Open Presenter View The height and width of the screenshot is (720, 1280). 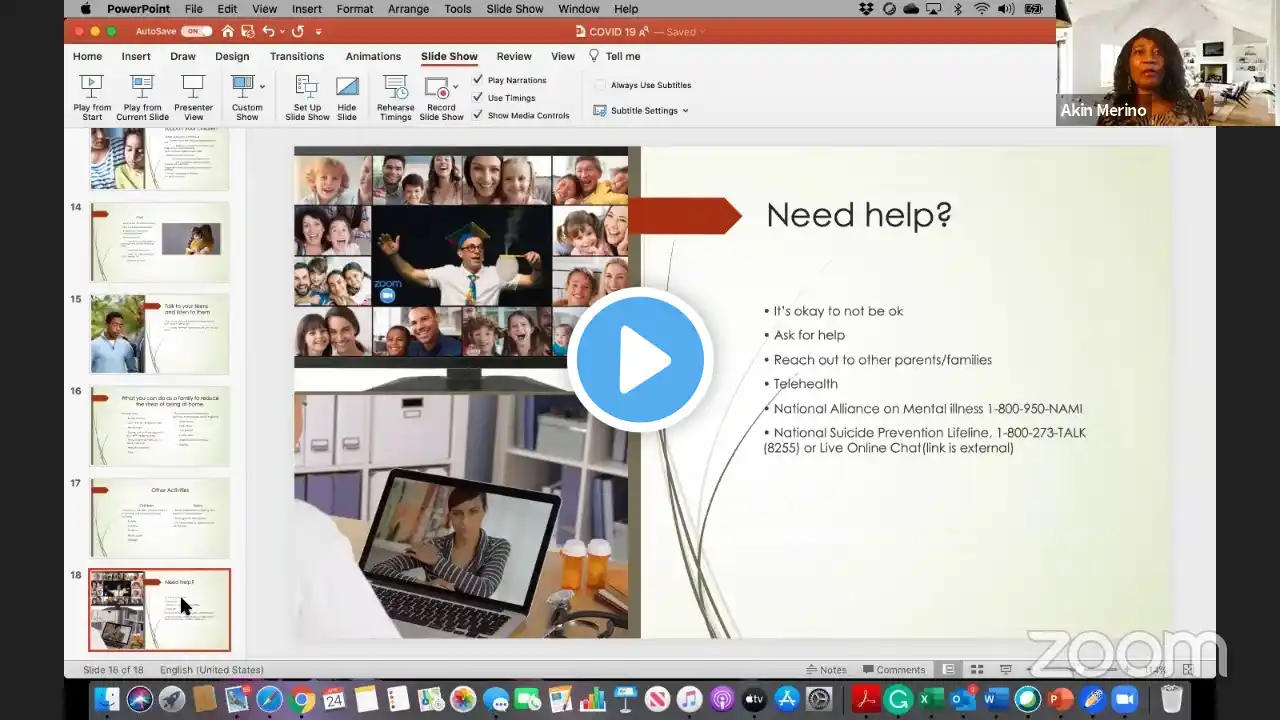[193, 88]
